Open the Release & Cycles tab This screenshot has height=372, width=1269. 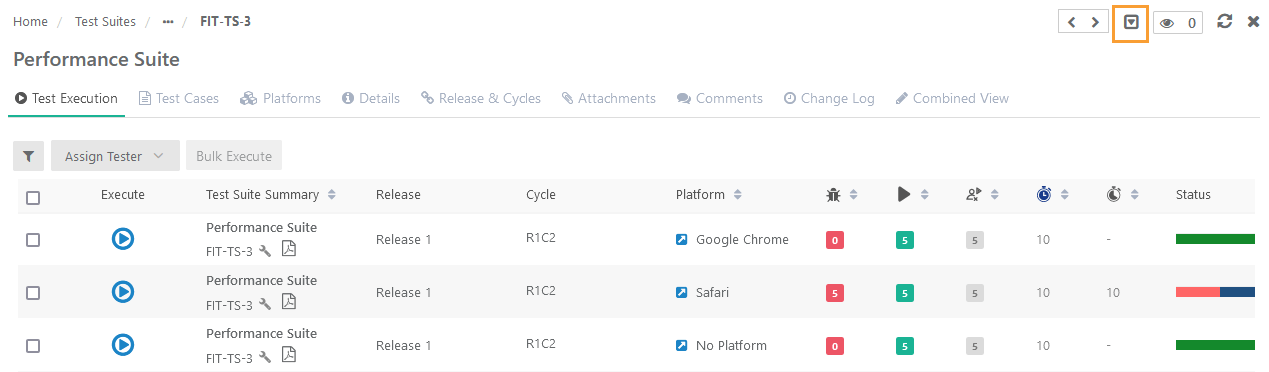pyautogui.click(x=481, y=98)
